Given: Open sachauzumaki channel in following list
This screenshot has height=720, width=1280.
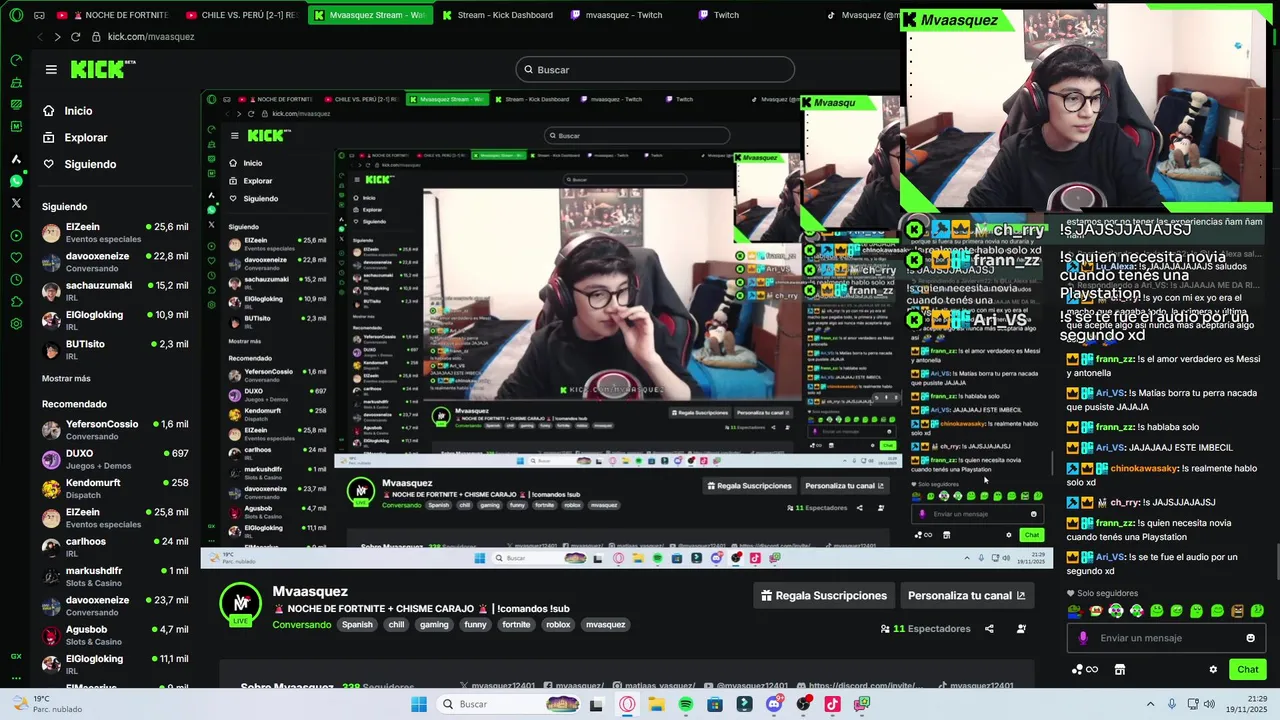Looking at the screenshot, I should click(115, 290).
